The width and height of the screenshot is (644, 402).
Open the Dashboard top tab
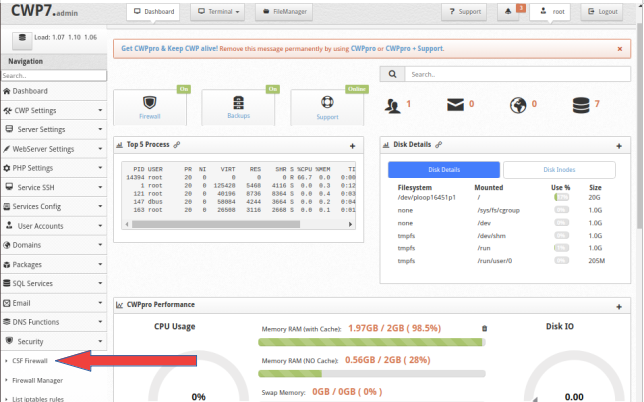pyautogui.click(x=153, y=11)
